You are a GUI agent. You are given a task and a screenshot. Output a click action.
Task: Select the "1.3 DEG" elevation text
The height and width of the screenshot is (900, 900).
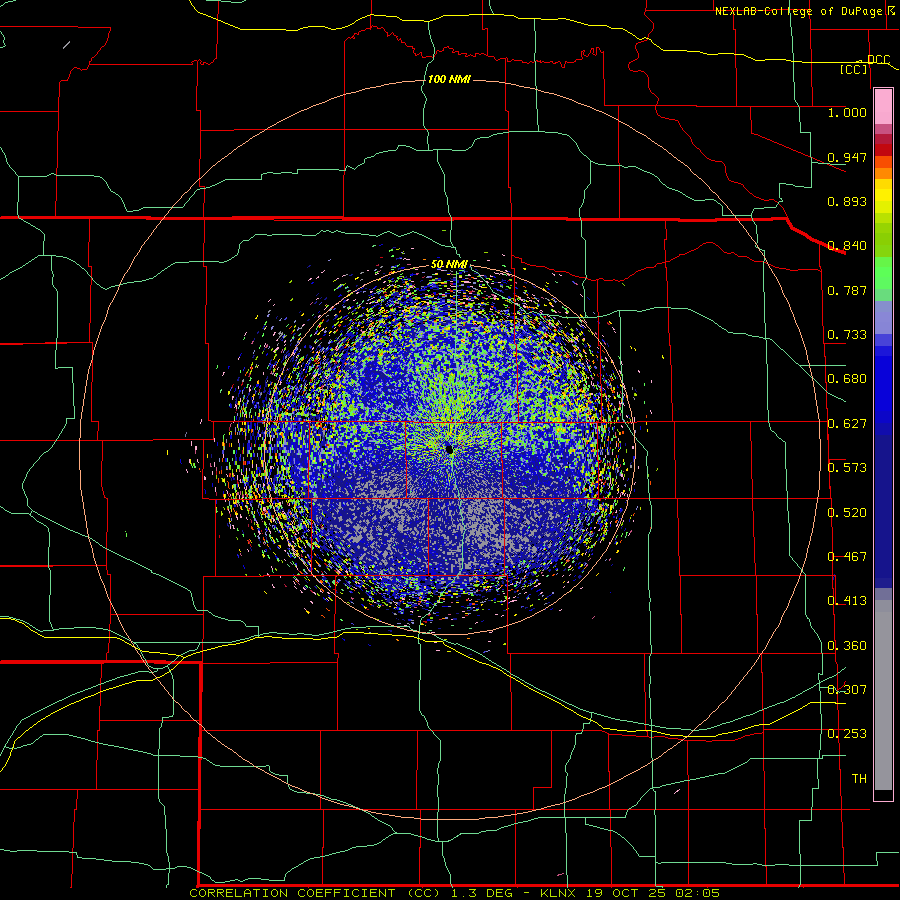(x=480, y=893)
